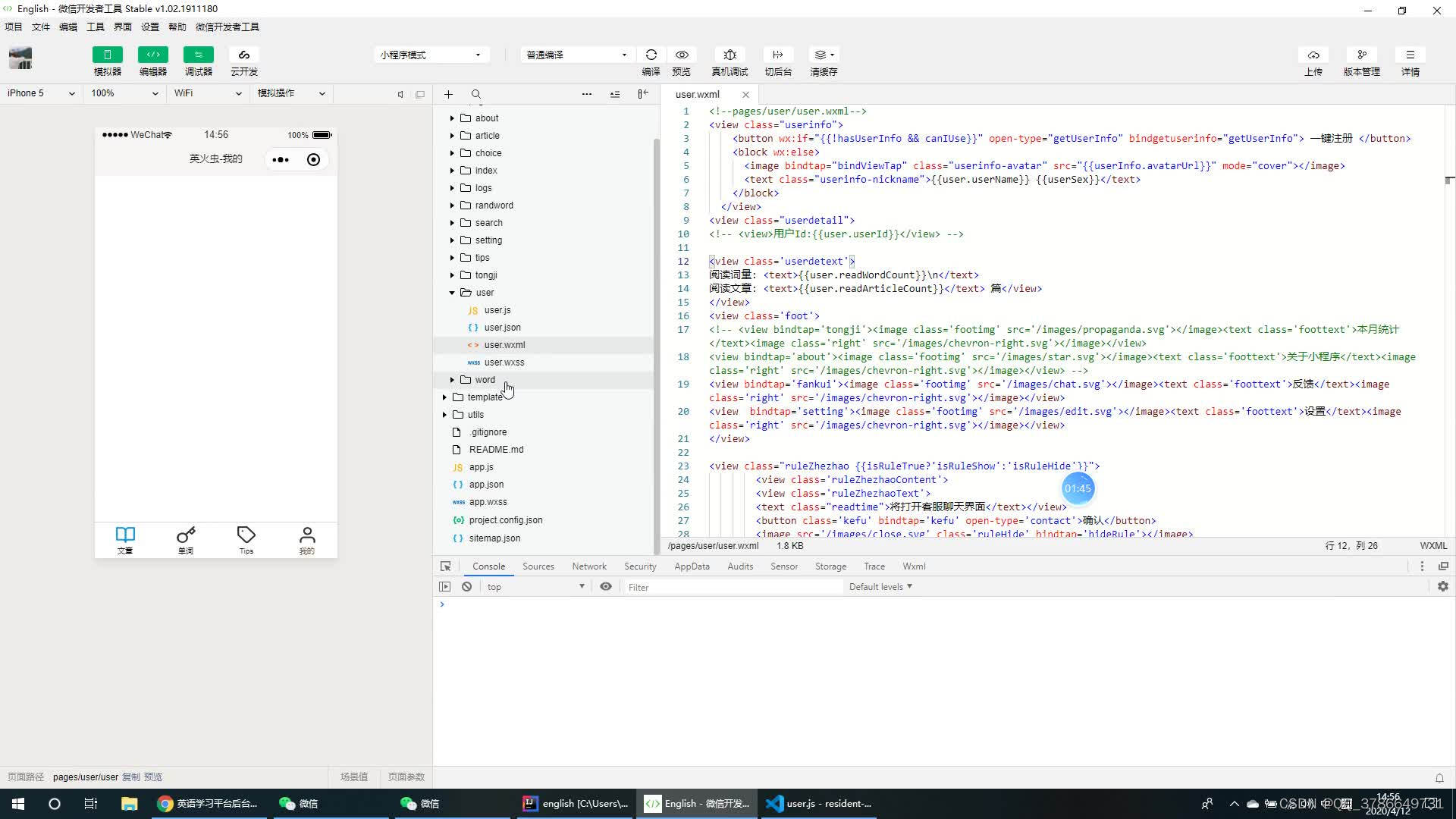Open the 云开发 cloud development icon
The width and height of the screenshot is (1456, 819).
coord(243,55)
